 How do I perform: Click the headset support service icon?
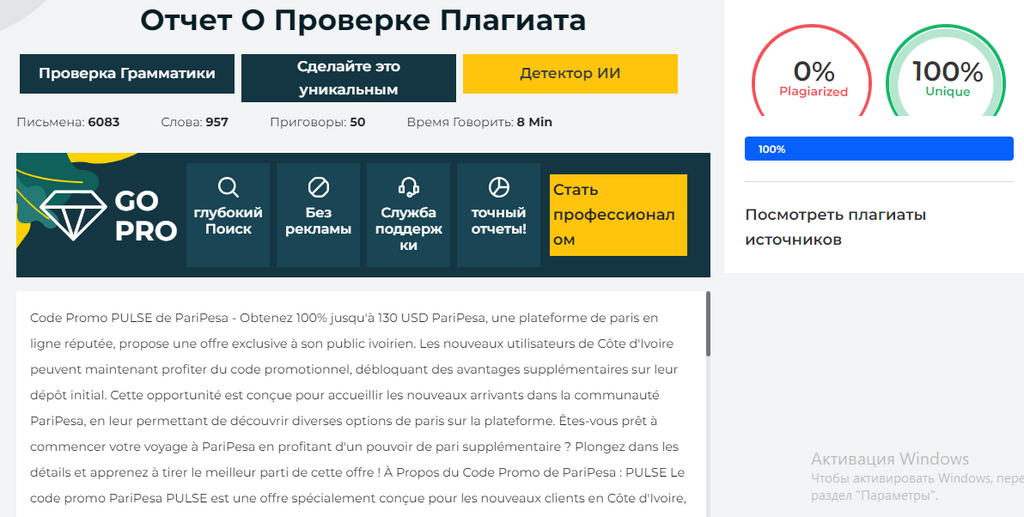click(408, 187)
